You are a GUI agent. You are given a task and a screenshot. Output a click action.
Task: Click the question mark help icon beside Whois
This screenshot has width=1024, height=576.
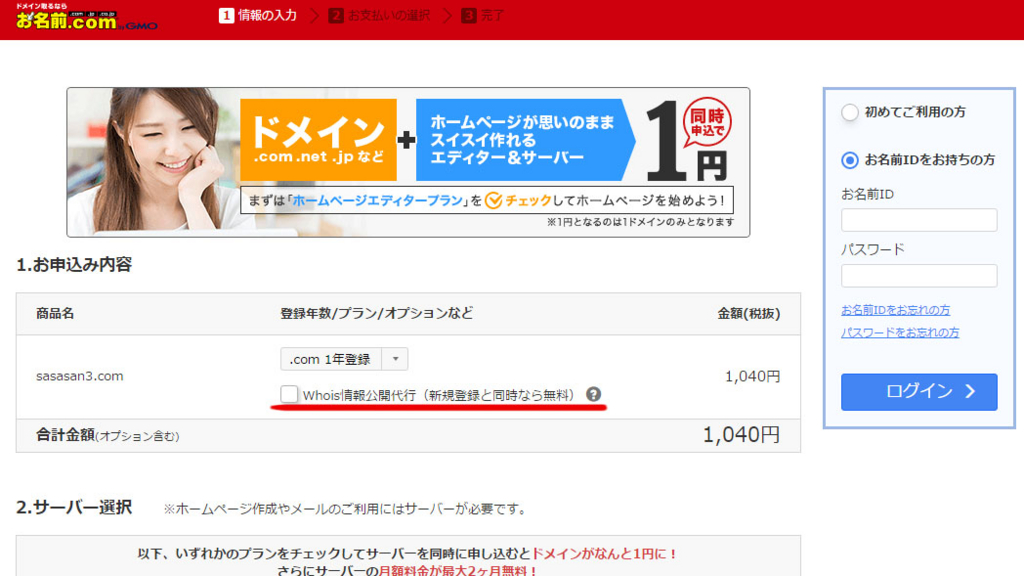(x=593, y=394)
